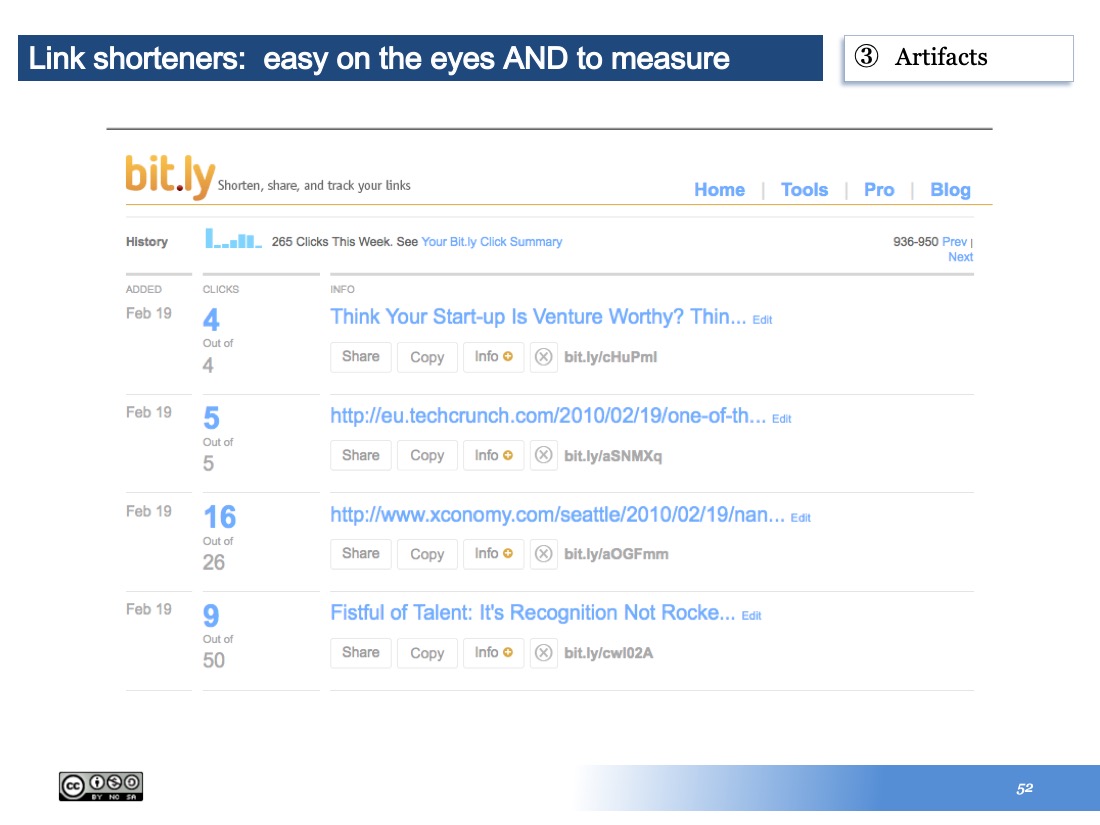The width and height of the screenshot is (1100, 825).
Task: Copy the bit.ly/aSNMXq link
Action: point(427,455)
